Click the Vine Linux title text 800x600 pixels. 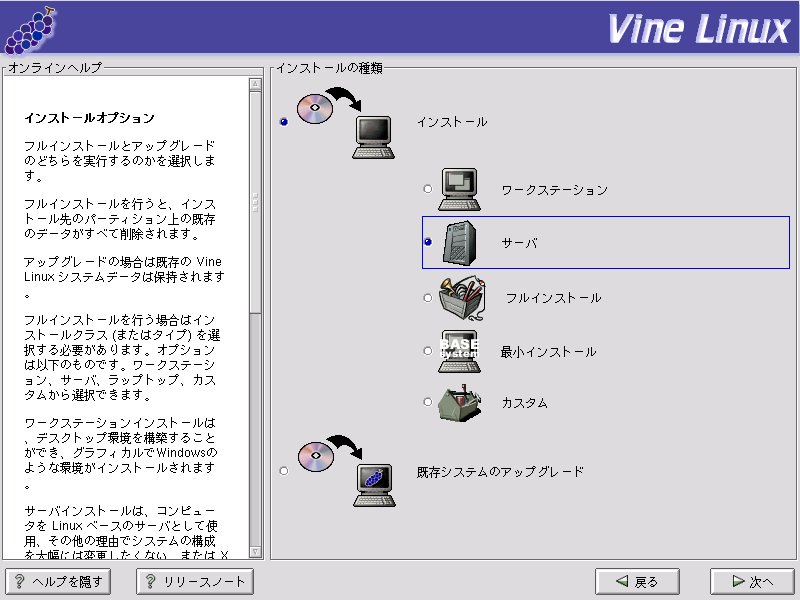coord(699,29)
